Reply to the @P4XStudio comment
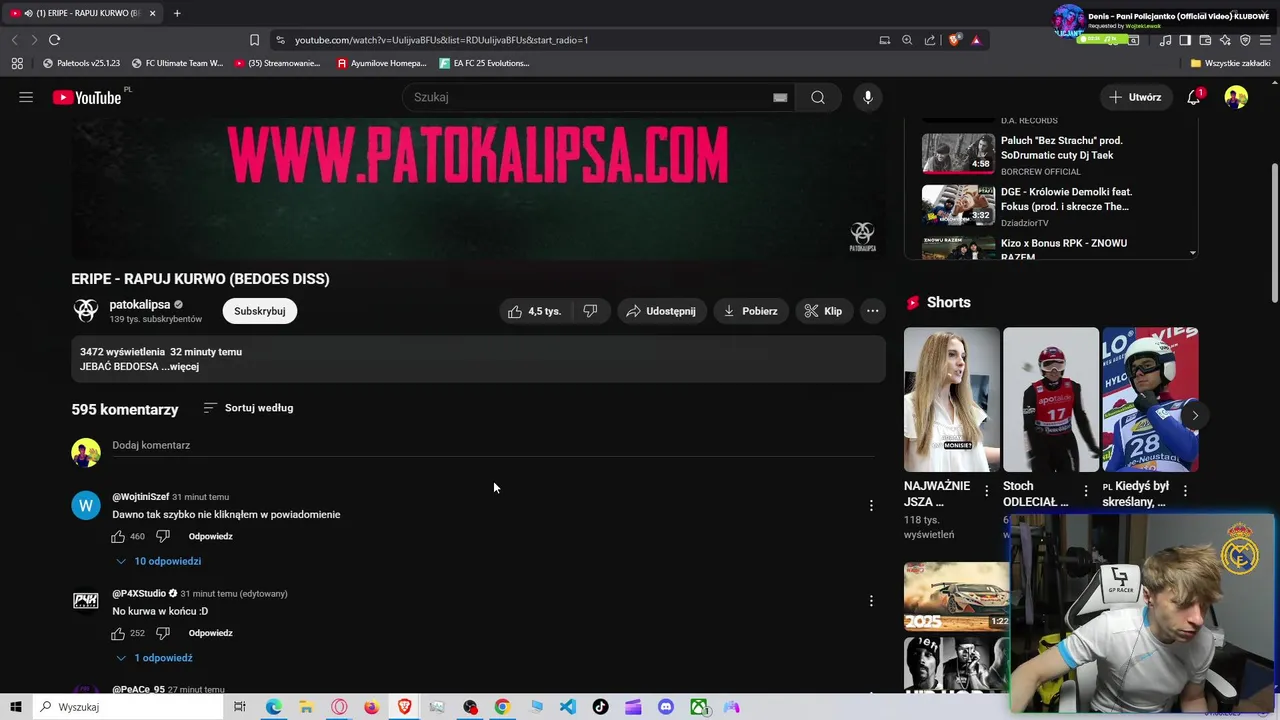Viewport: 1280px width, 720px height. 211,633
